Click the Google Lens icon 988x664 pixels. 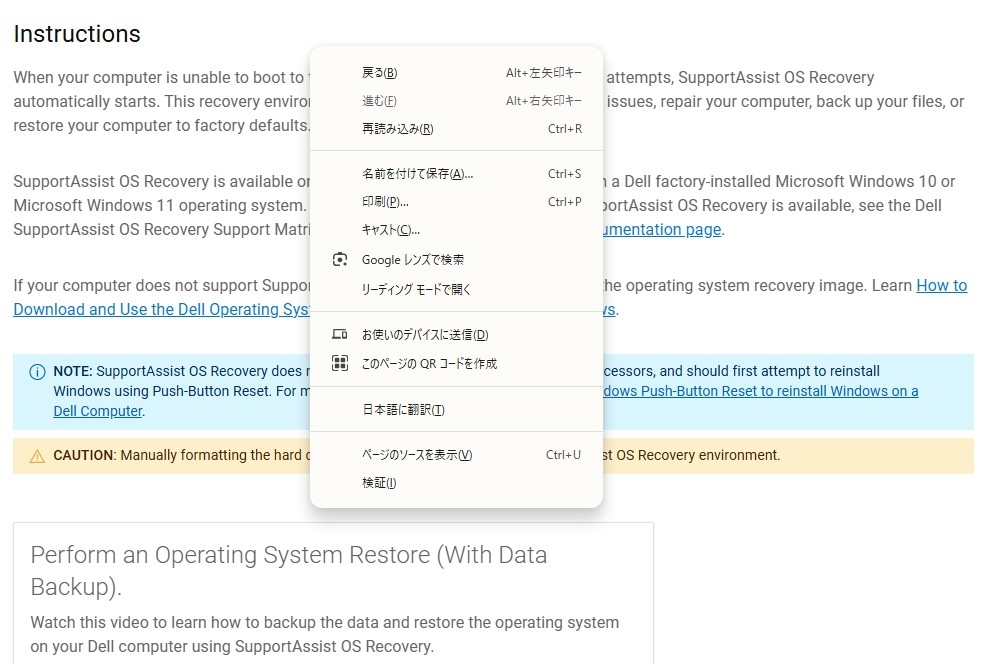[x=340, y=260]
